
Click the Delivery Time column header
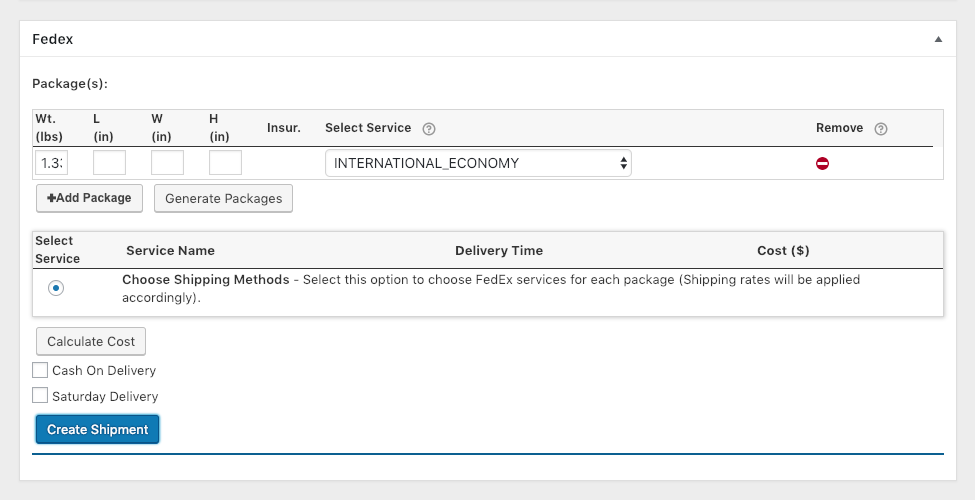point(499,251)
